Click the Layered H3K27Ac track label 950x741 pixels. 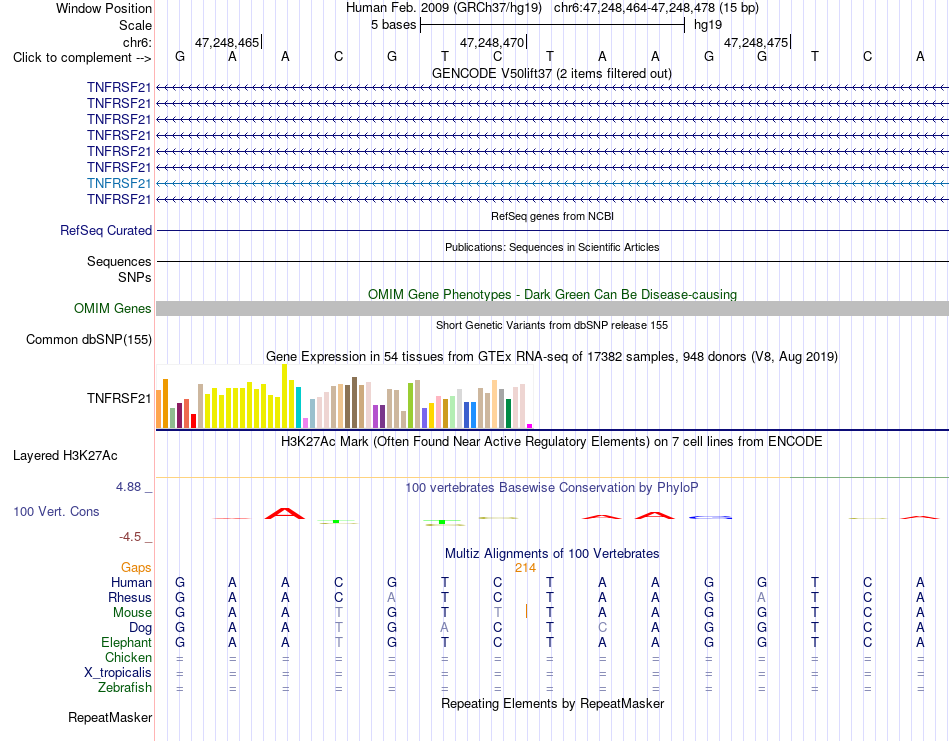coord(65,456)
